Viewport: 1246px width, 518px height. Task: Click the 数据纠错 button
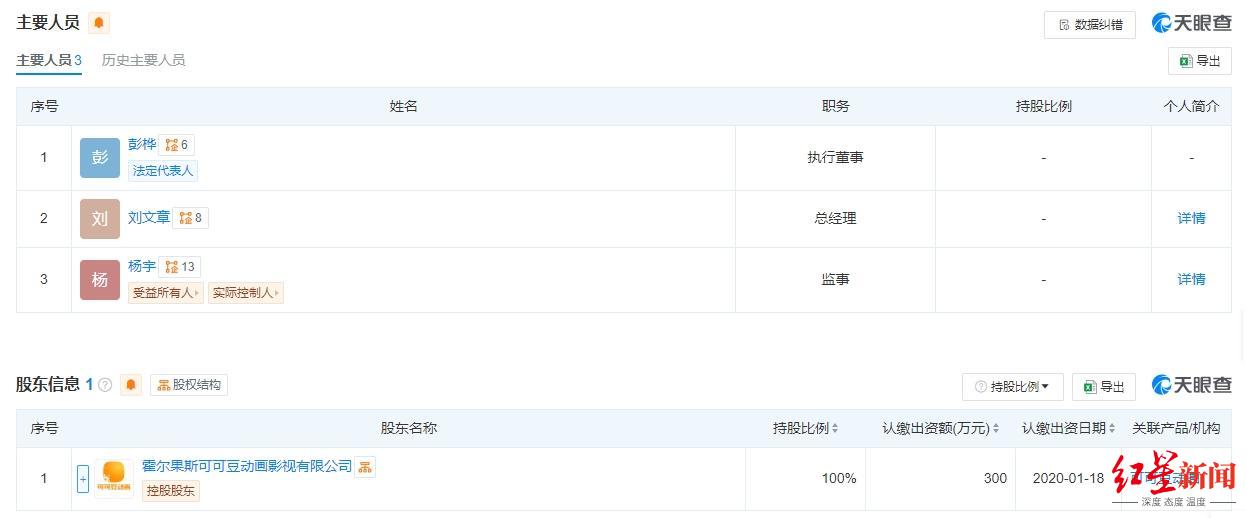point(1090,25)
